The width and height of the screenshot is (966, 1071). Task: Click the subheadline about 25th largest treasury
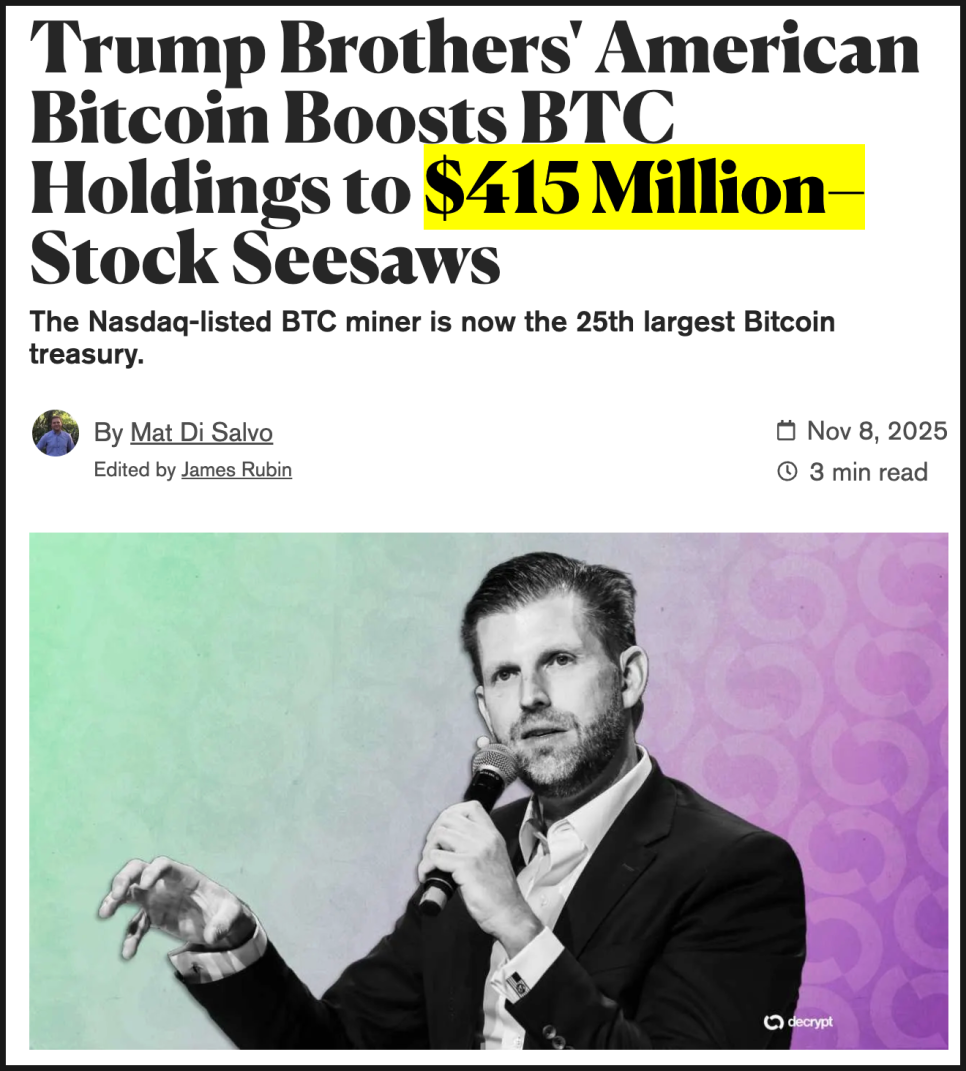click(432, 337)
